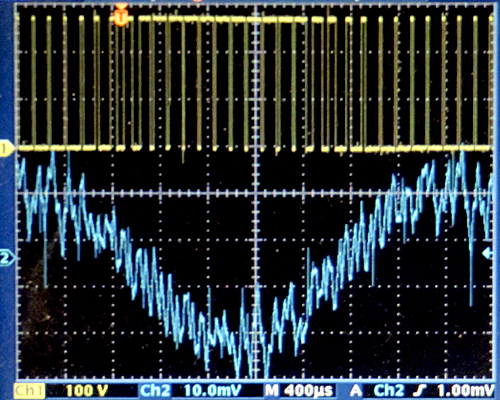This screenshot has height=400, width=500.
Task: Click the trigger level arrow on right edge
Action: (488, 254)
